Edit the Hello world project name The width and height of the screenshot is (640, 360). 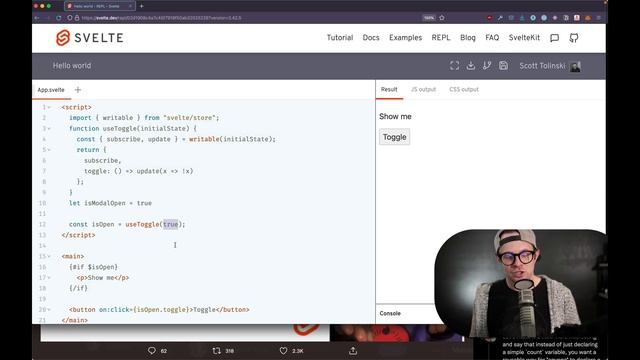pos(72,66)
